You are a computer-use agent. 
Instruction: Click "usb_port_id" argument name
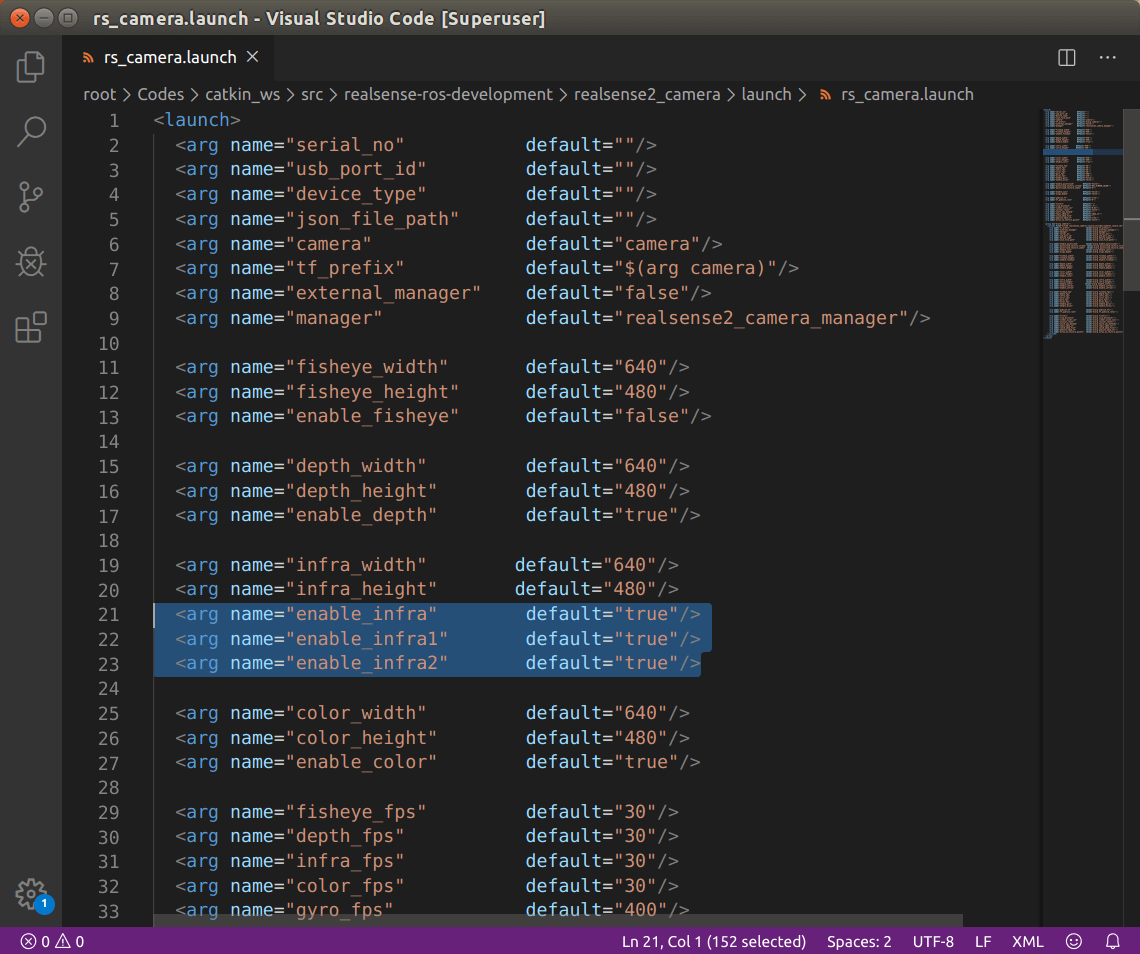coord(356,169)
